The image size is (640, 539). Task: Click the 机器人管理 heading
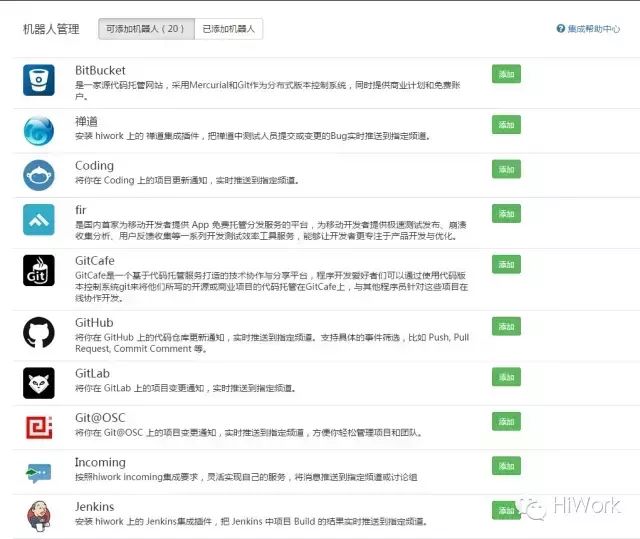point(51,29)
